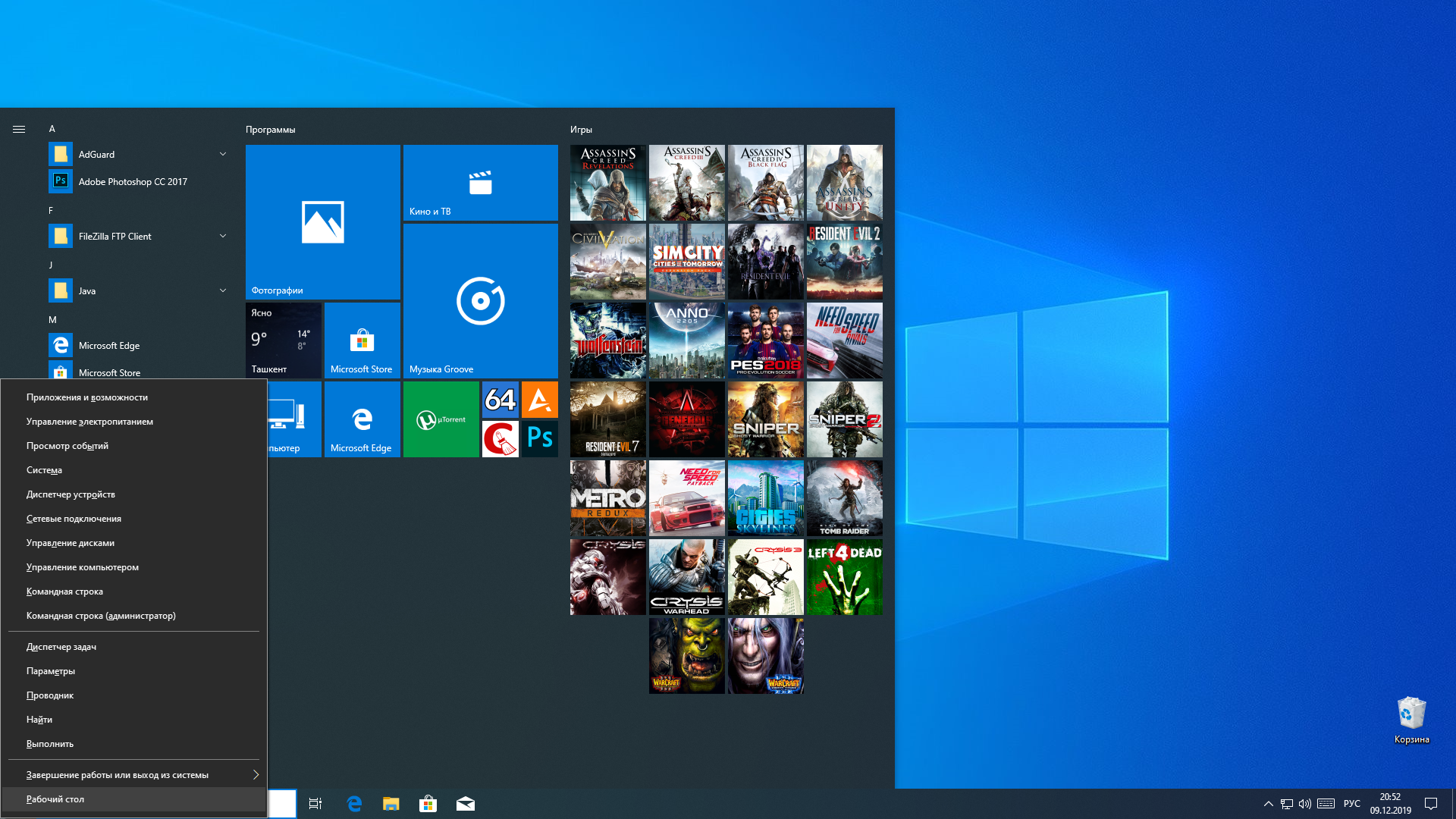Open the Ташкент weather tile
Viewport: 1456px width, 819px height.
pos(284,340)
